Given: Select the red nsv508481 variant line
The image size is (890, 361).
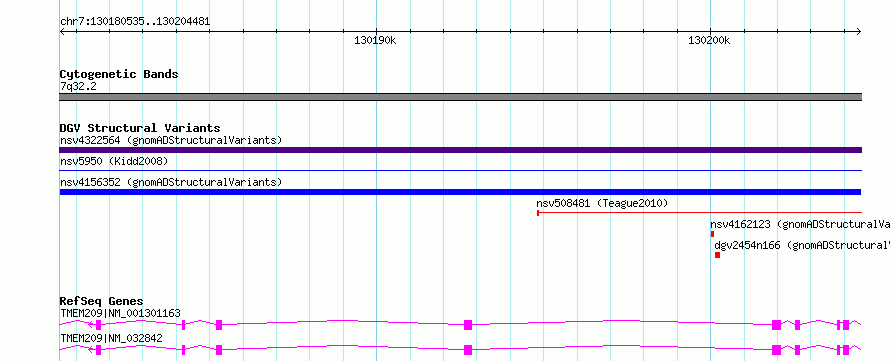Looking at the screenshot, I should (x=699, y=213).
